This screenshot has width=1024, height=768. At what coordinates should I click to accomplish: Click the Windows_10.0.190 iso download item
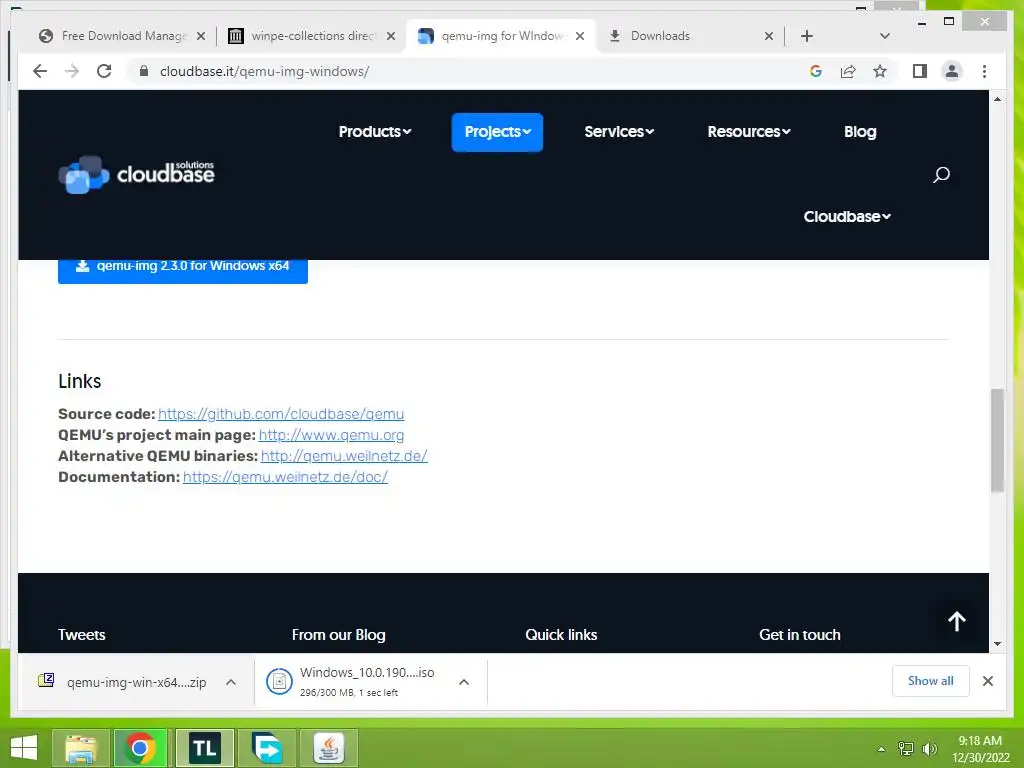[351, 682]
